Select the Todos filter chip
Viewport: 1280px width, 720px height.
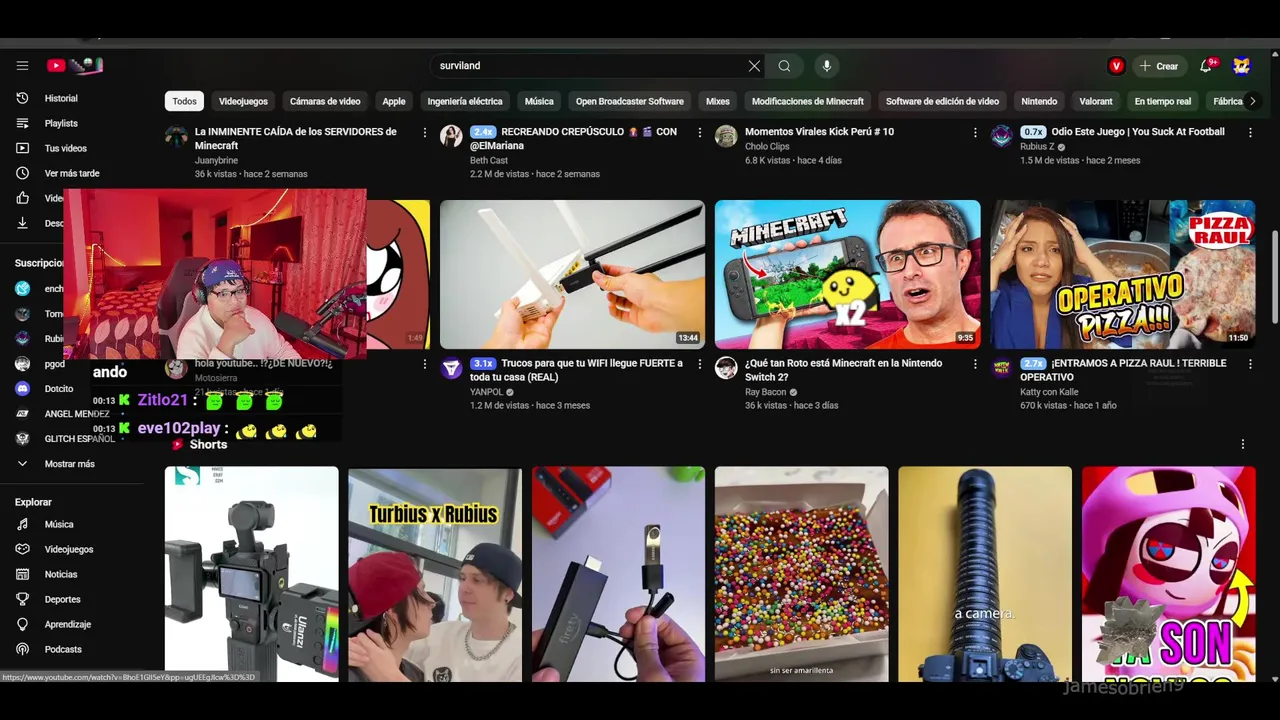pyautogui.click(x=184, y=101)
